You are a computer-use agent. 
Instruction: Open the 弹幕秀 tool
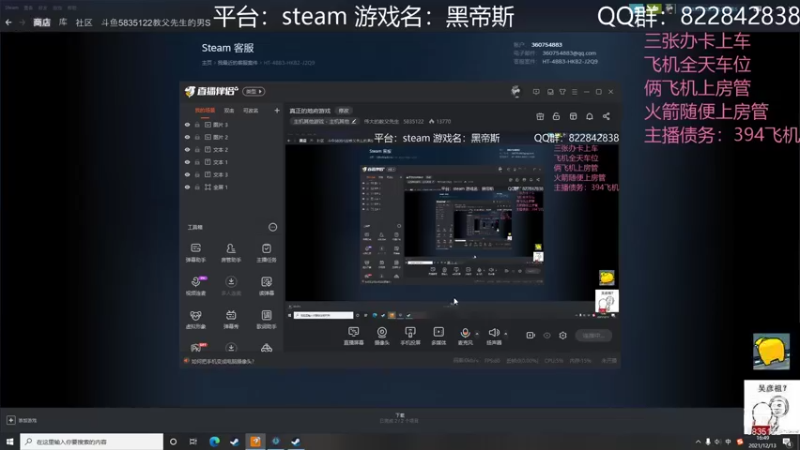231,319
